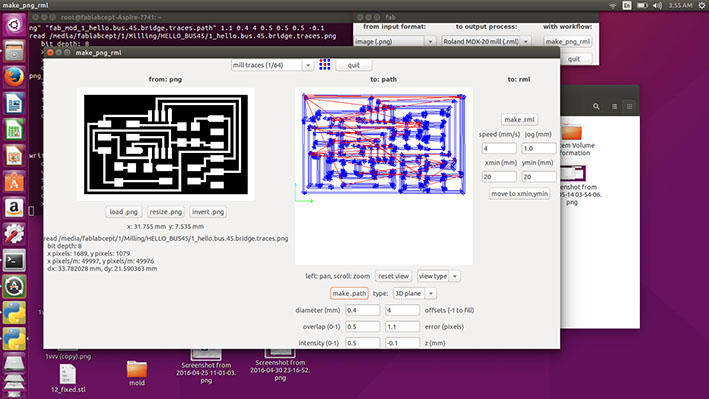Click the blue toolpath preview canvas
709x399 pixels.
(383, 176)
